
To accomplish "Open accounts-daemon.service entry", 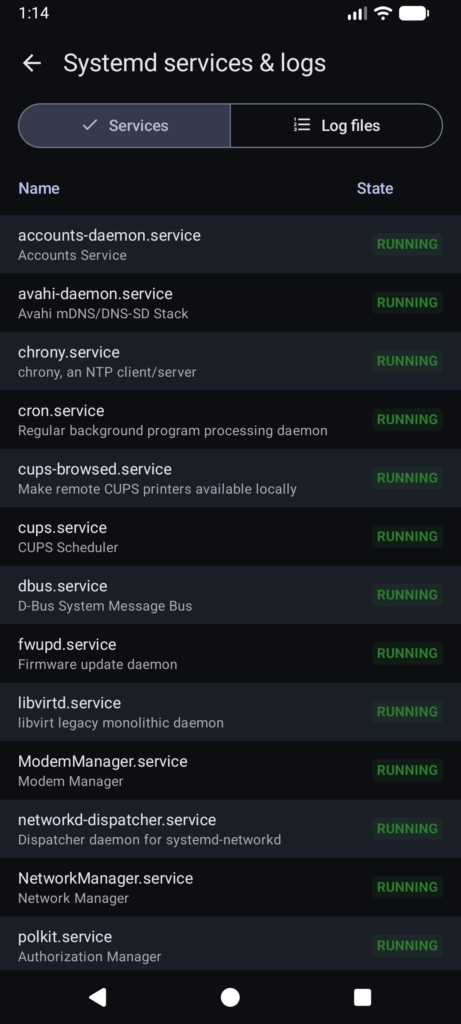I will (230, 244).
